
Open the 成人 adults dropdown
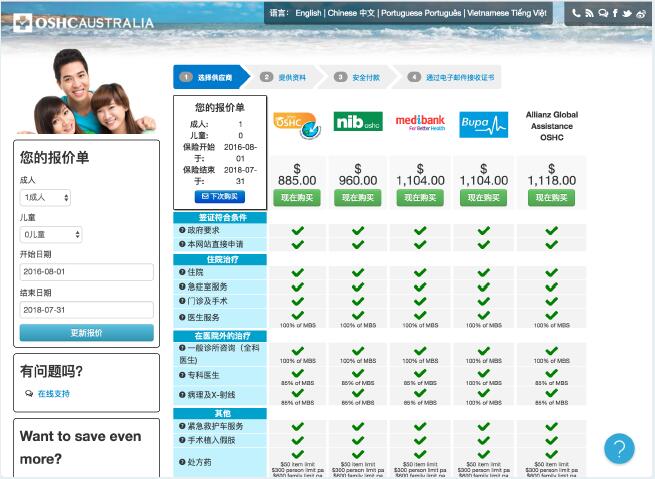coord(46,198)
